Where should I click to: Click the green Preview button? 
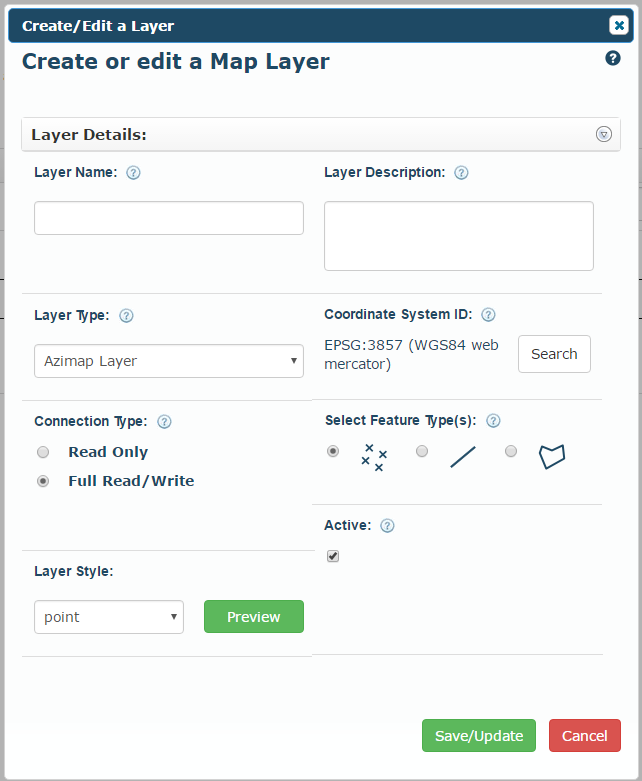click(254, 617)
